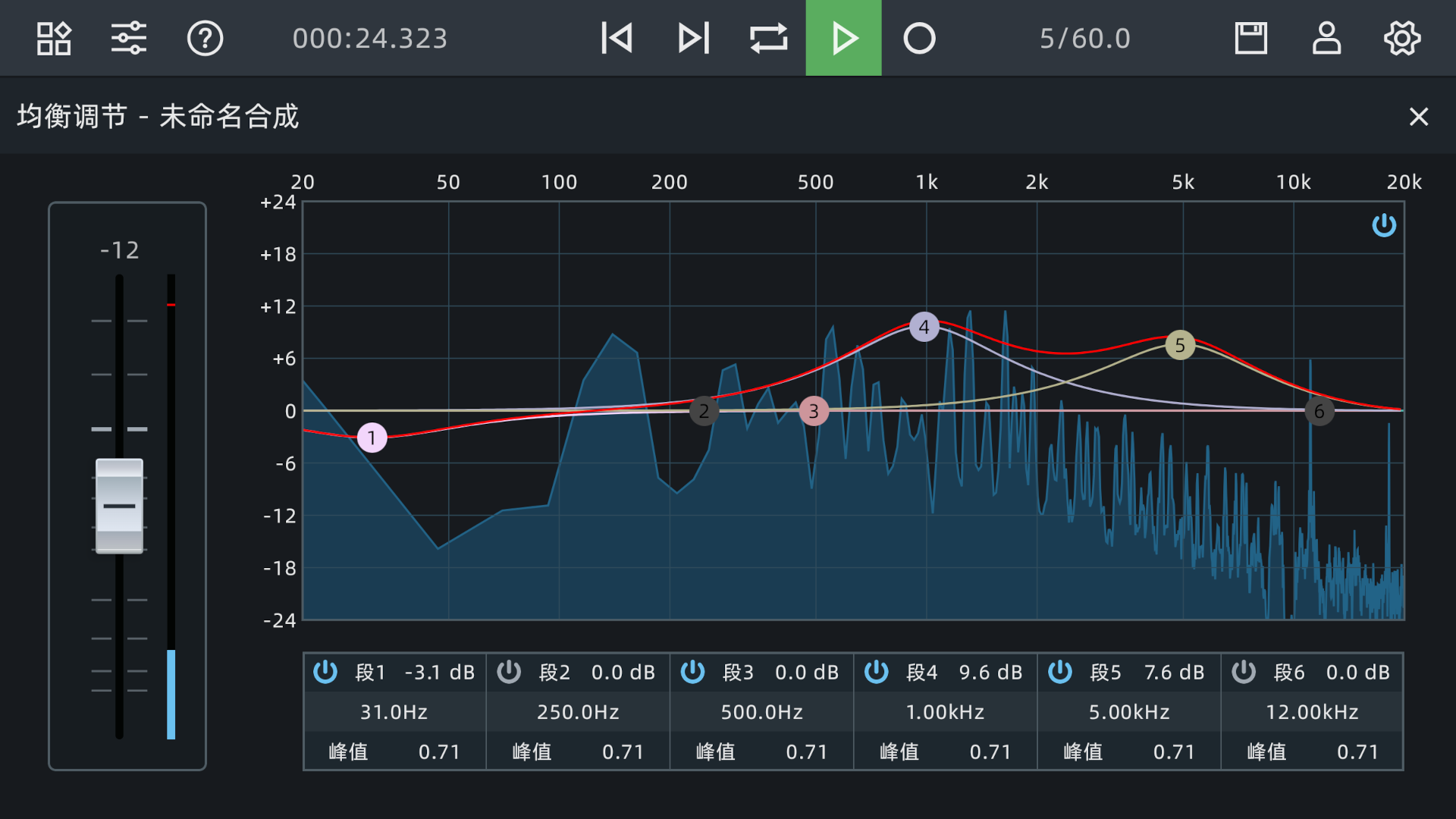Toggle the 段6 band power button

click(1244, 672)
